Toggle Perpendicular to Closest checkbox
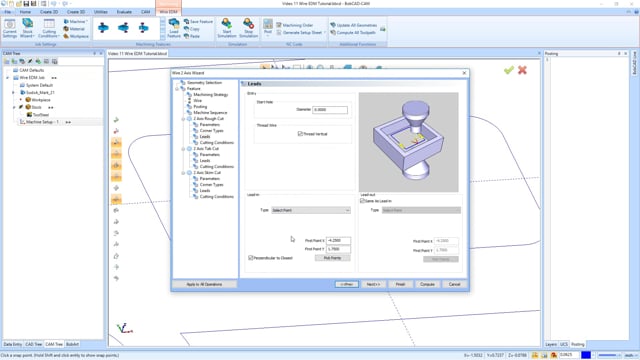Viewport: 640px width, 360px height. 251,258
